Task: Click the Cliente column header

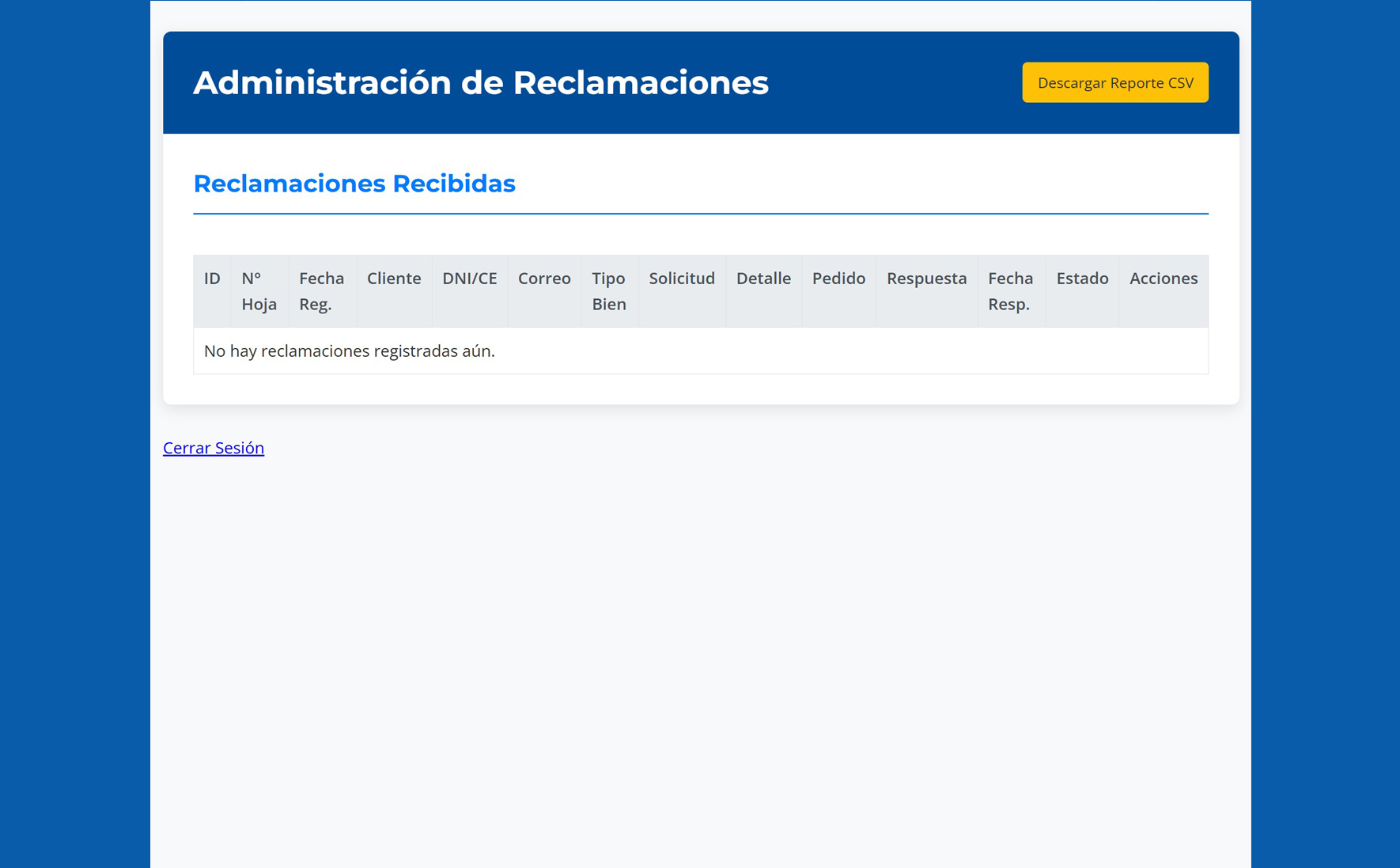Action: point(393,279)
